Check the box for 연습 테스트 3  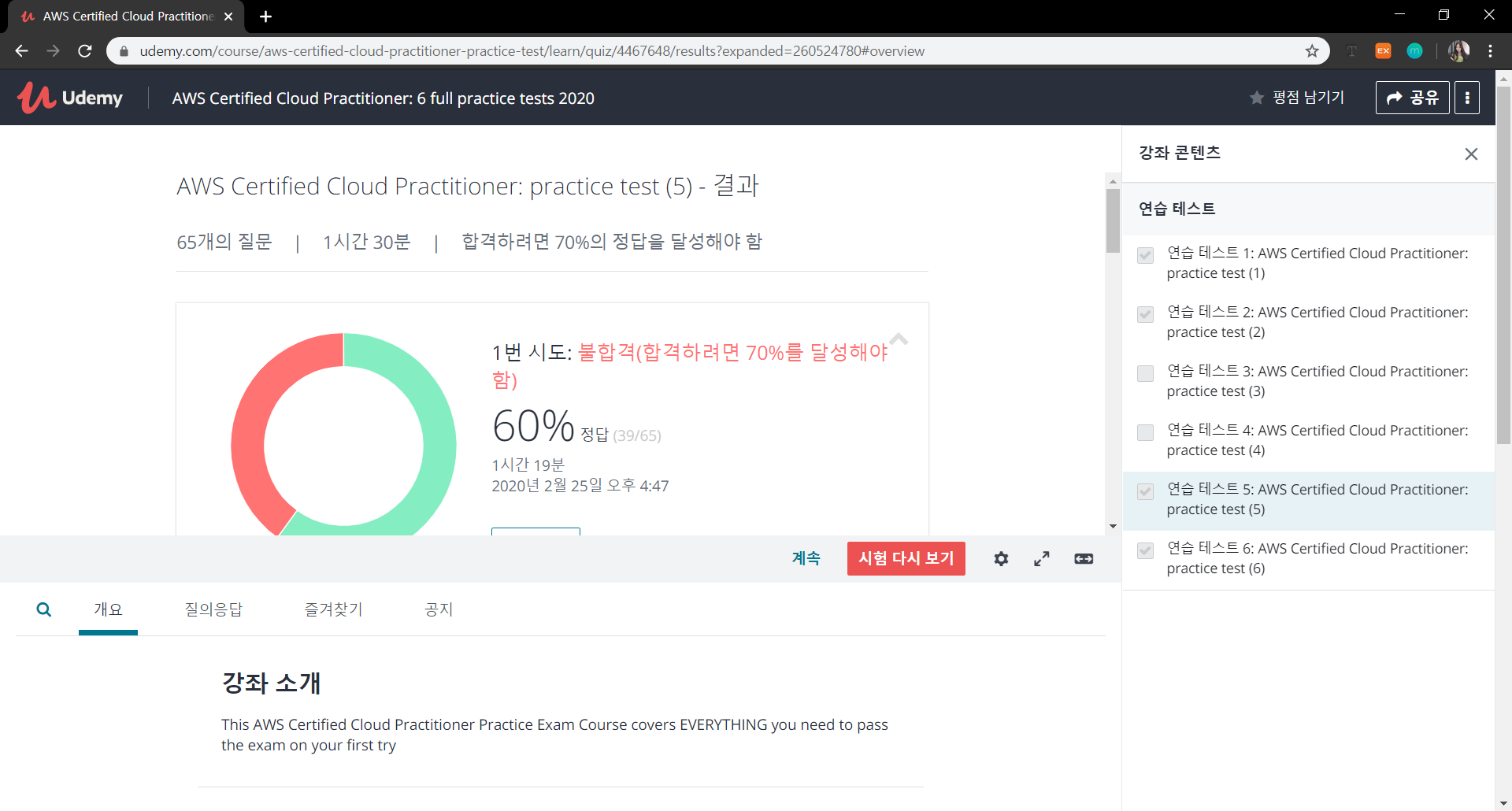click(1146, 373)
